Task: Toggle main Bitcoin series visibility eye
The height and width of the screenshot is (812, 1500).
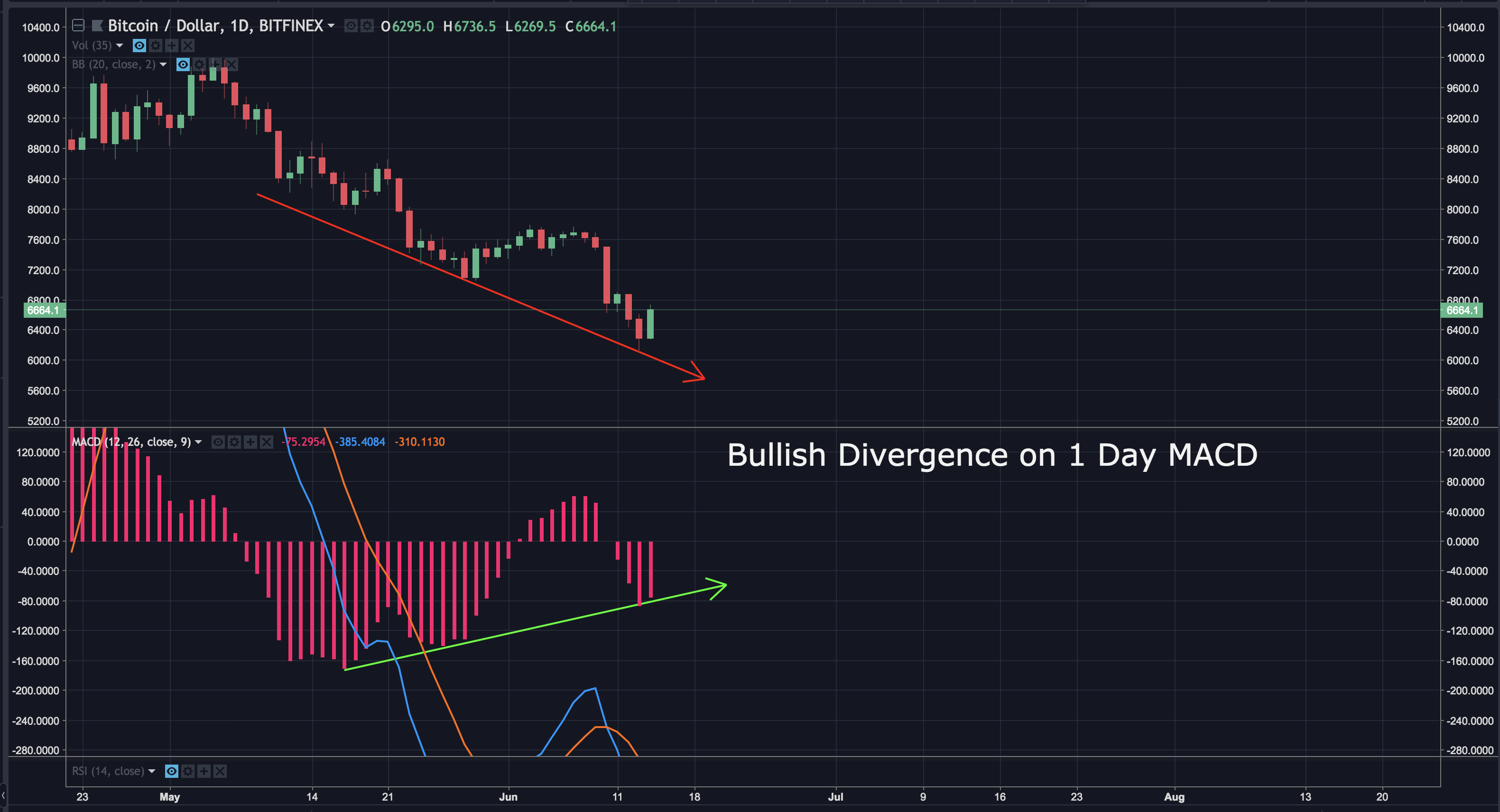Action: tap(351, 26)
